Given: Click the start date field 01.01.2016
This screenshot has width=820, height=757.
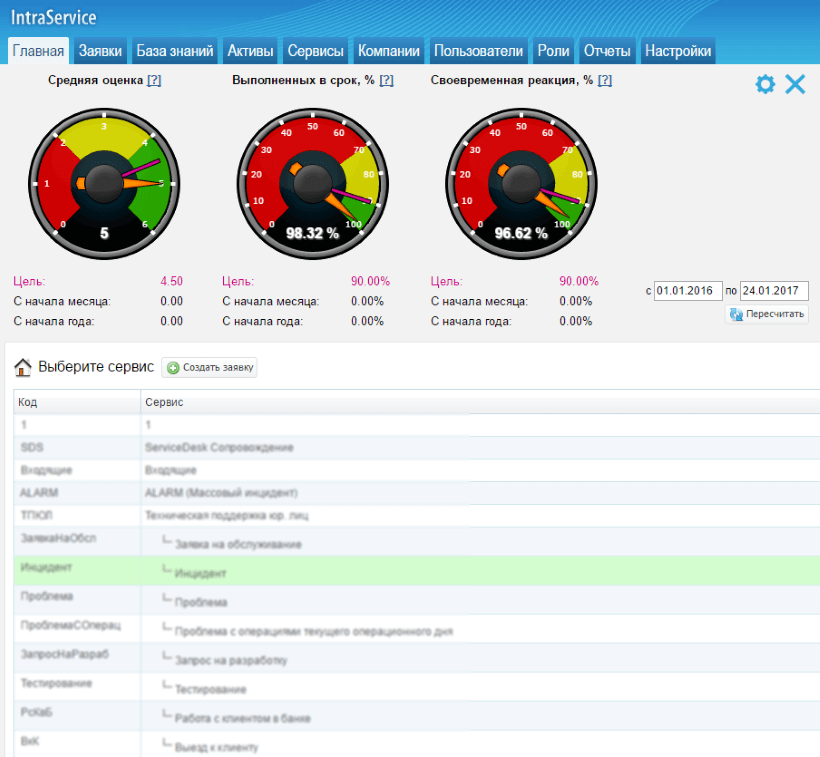Looking at the screenshot, I should point(688,291).
